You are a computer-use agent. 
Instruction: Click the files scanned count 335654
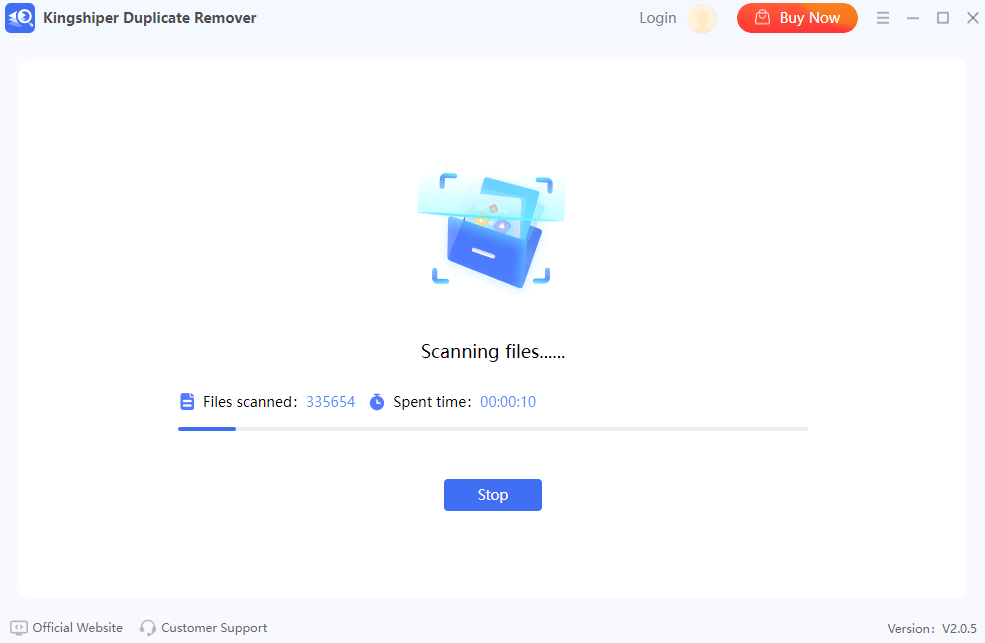(x=330, y=402)
